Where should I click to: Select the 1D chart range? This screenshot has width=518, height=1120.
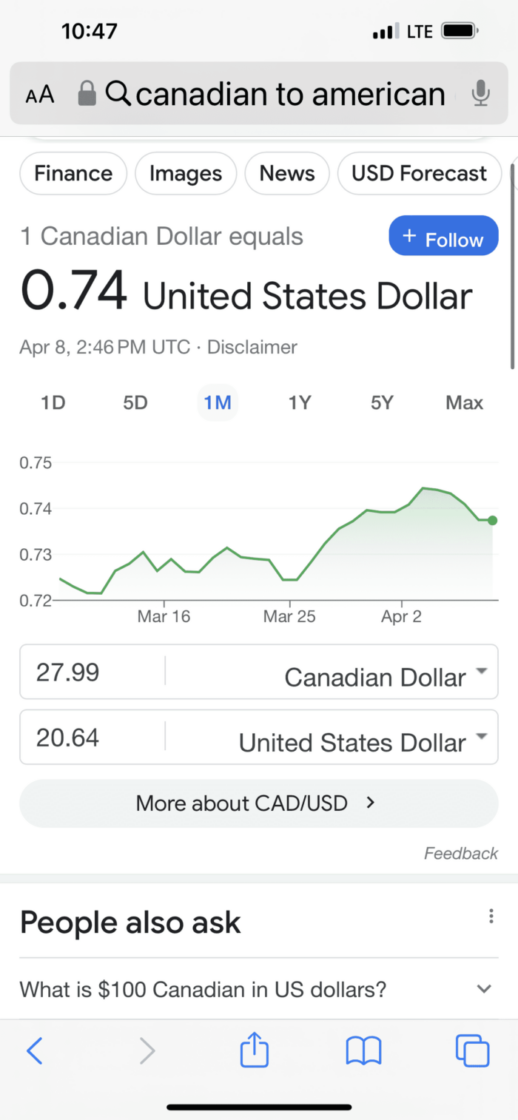[x=53, y=403]
